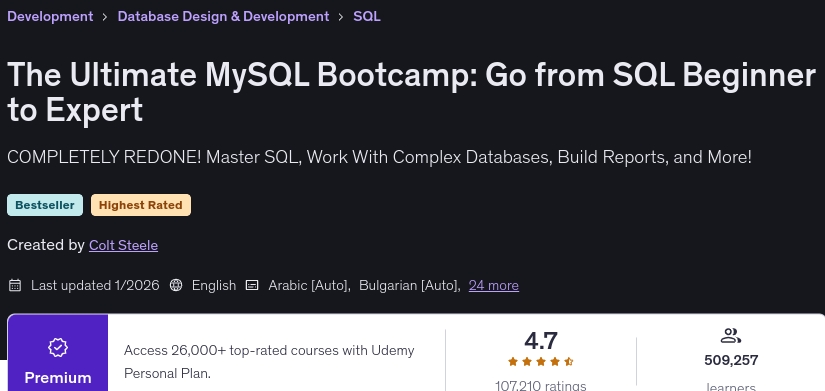Open the SQL breadcrumb link
Viewport: 825px width, 391px height.
point(367,16)
